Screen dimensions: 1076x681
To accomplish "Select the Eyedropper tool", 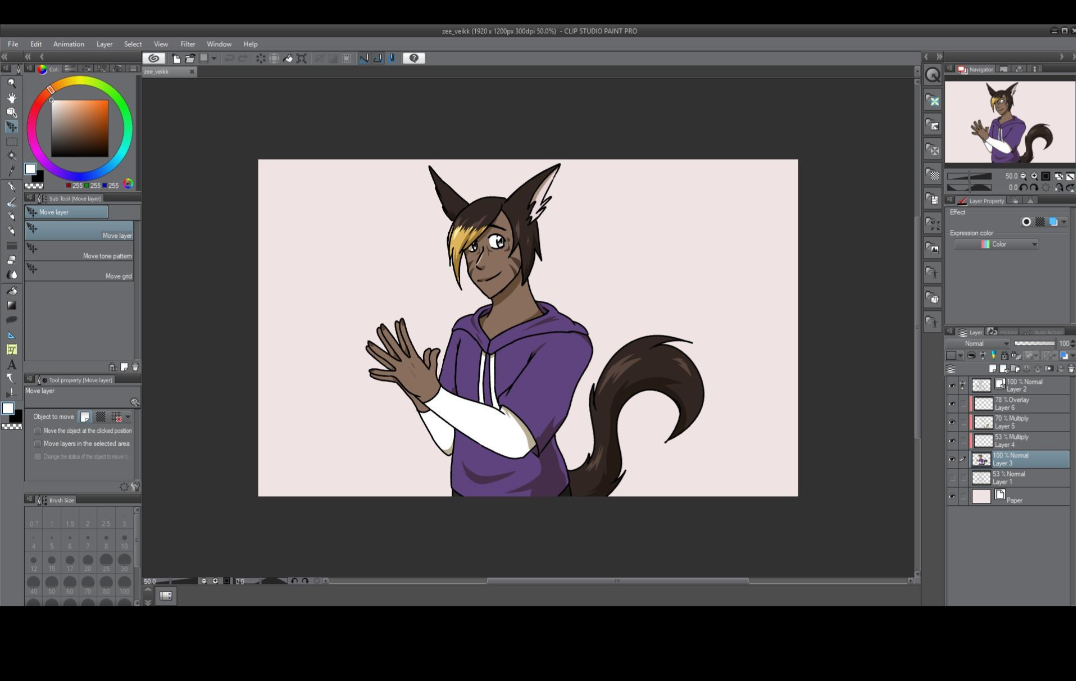I will [x=12, y=172].
